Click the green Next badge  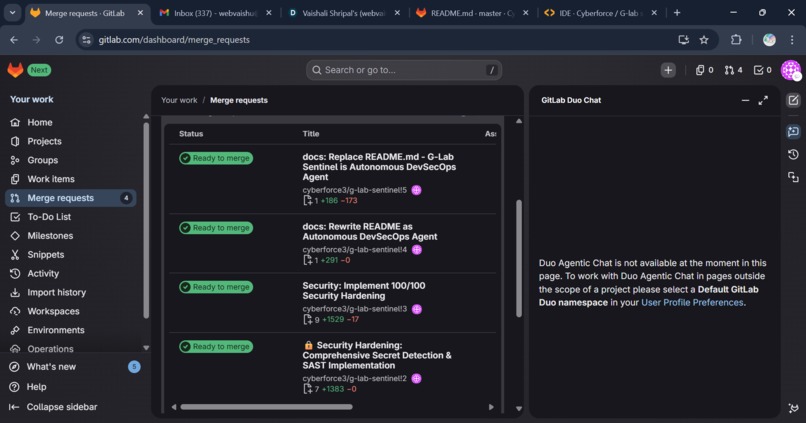pos(39,70)
